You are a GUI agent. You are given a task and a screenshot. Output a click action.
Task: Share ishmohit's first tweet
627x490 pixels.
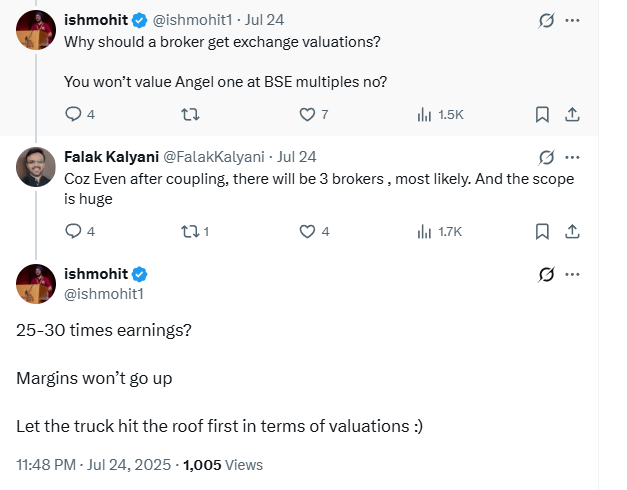click(x=572, y=115)
